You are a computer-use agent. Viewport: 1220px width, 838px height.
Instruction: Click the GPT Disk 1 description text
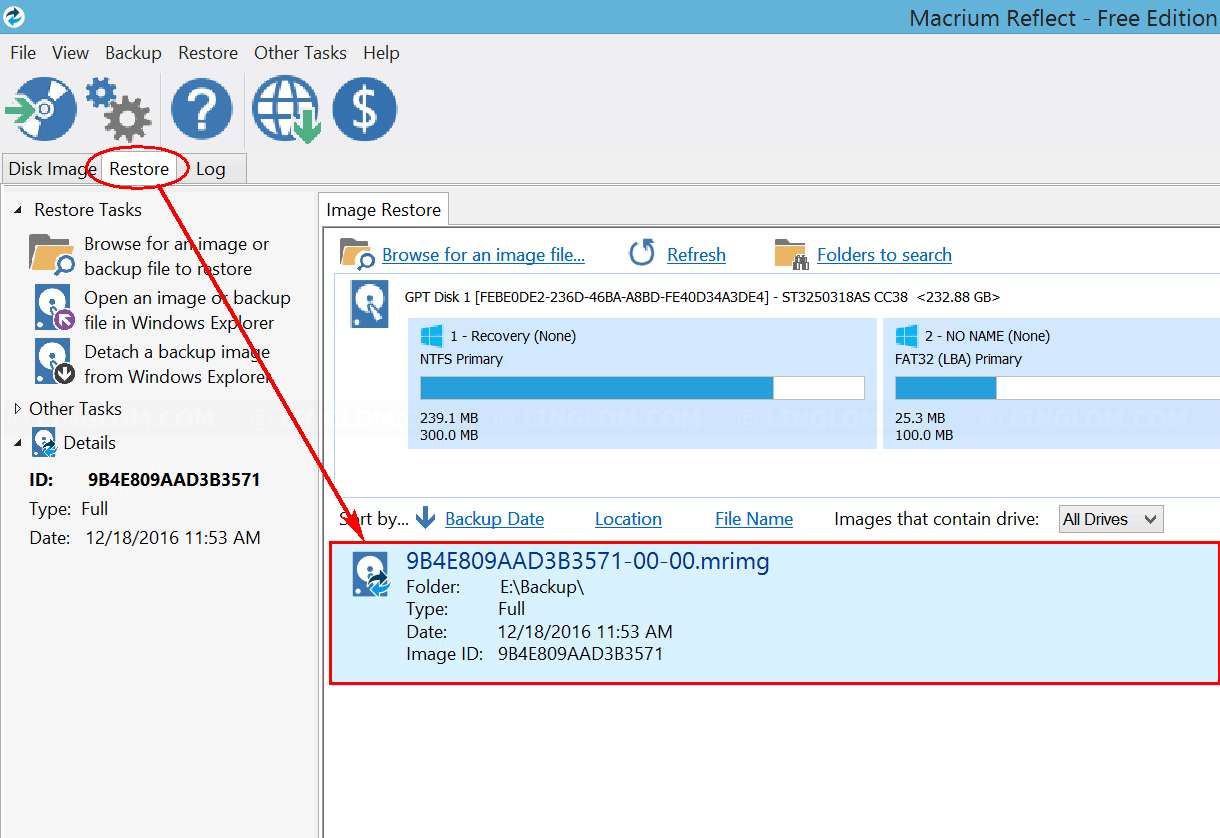[702, 297]
